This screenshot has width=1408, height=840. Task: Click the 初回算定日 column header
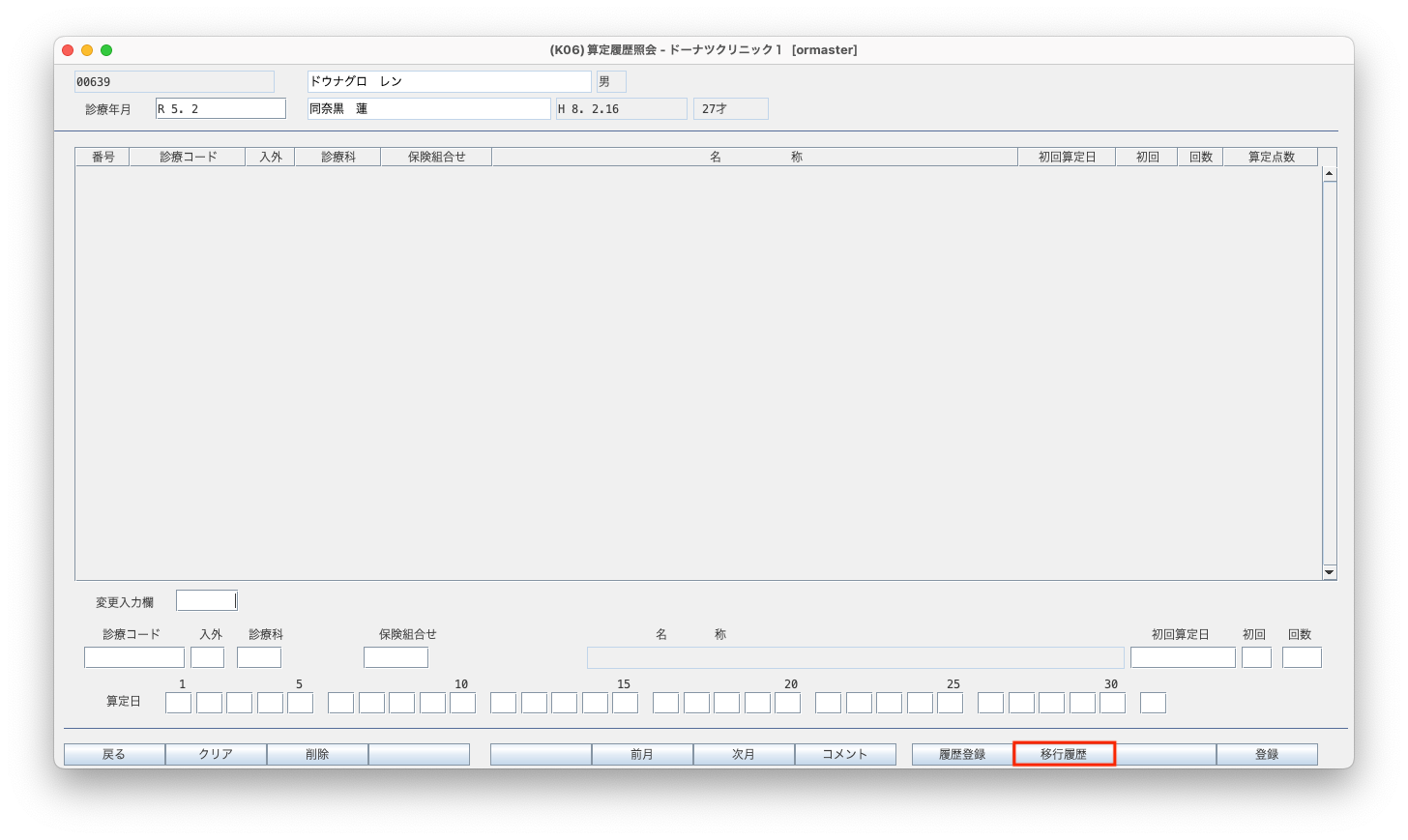click(1067, 156)
